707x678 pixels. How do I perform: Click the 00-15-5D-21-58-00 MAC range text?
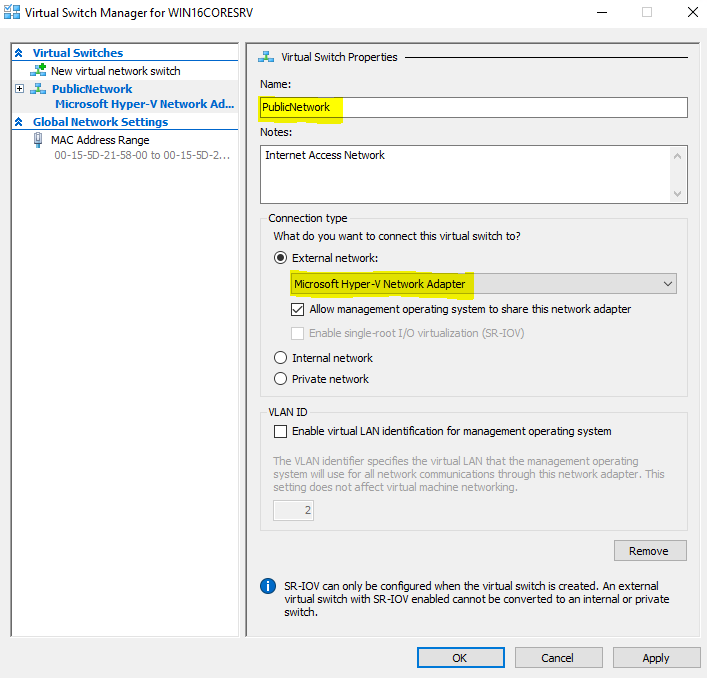point(142,155)
